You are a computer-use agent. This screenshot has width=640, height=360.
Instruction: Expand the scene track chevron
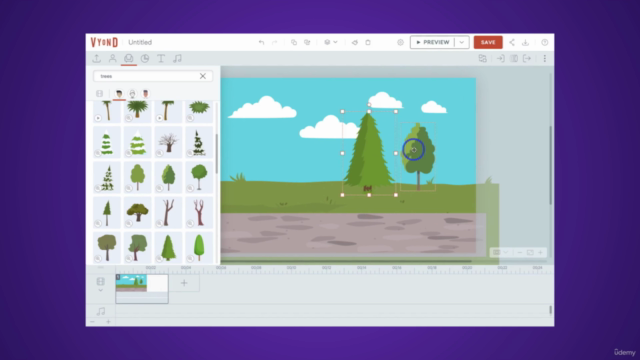[100, 290]
